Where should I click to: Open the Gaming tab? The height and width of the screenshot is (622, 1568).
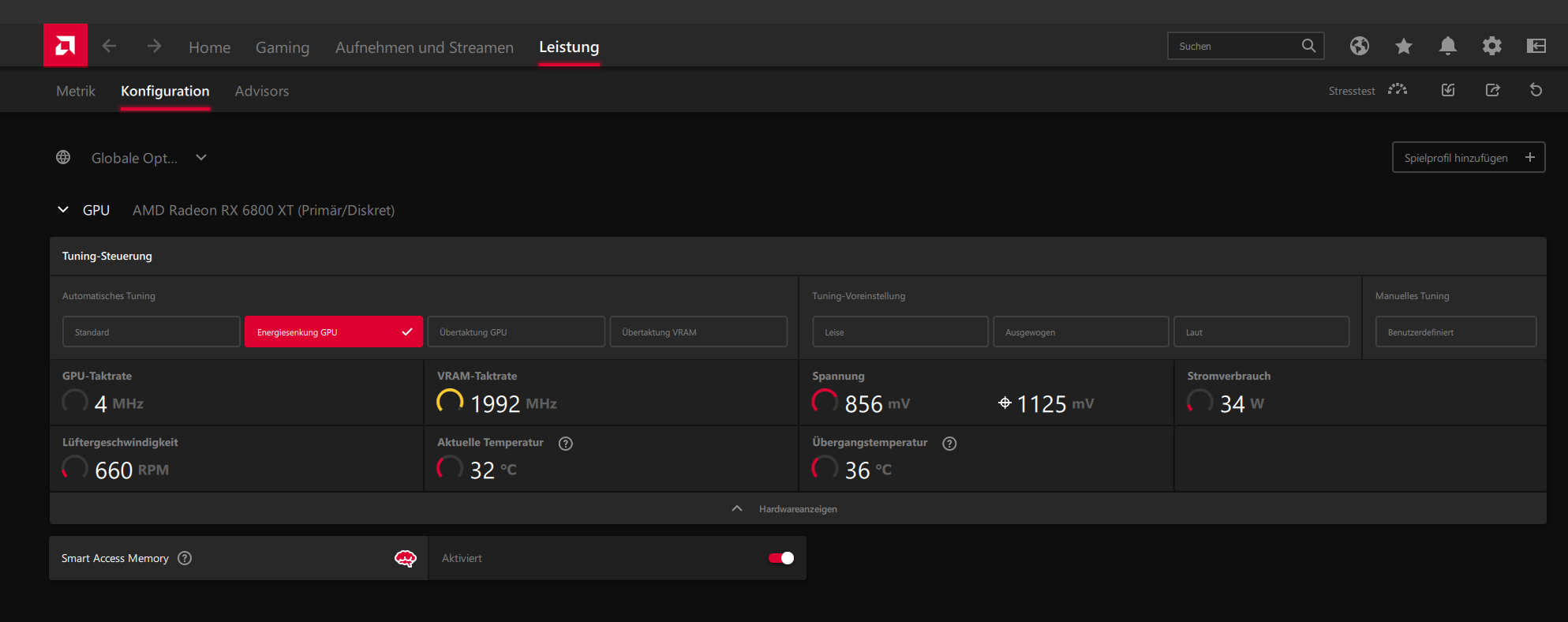tap(283, 47)
